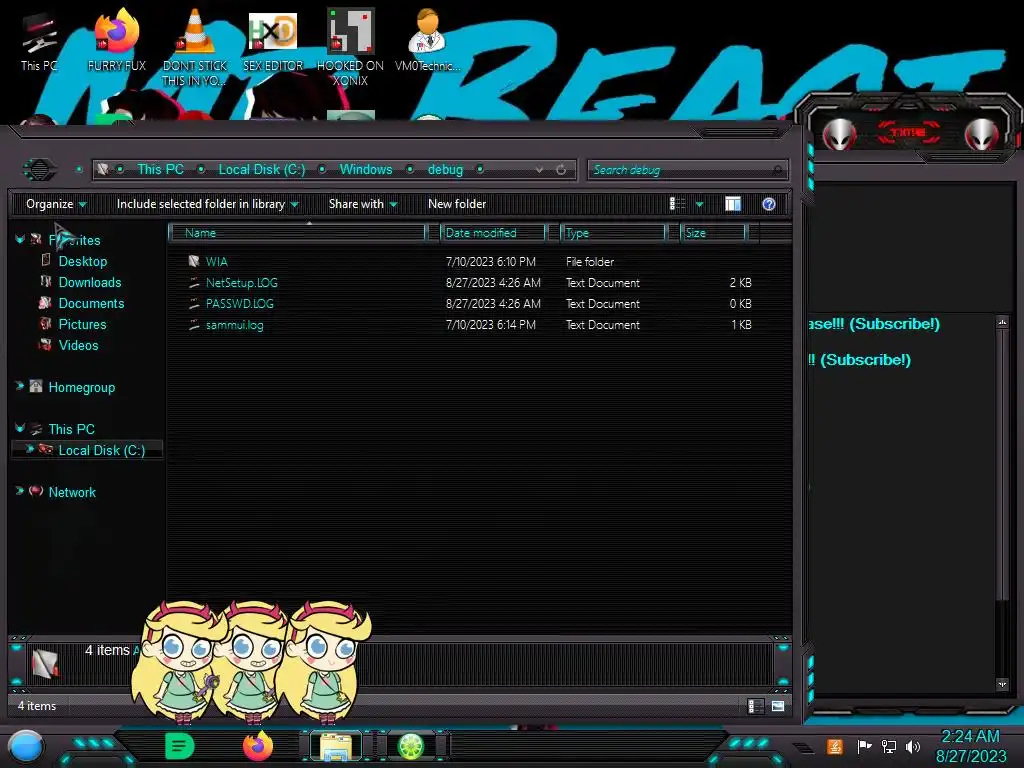The width and height of the screenshot is (1024, 768).
Task: Open view options dropdown arrow
Action: pos(699,204)
